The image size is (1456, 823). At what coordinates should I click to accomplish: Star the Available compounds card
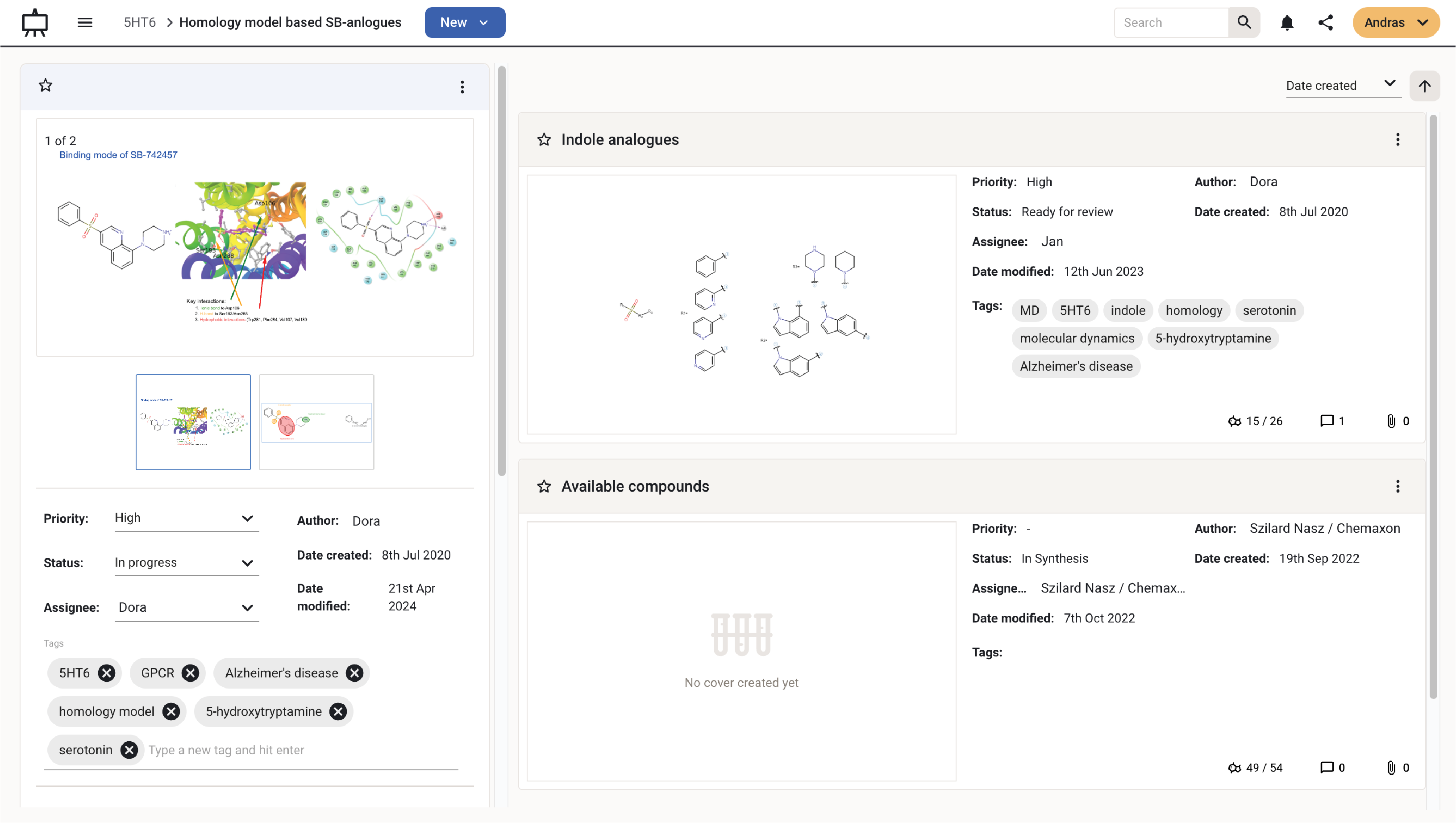[x=544, y=486]
